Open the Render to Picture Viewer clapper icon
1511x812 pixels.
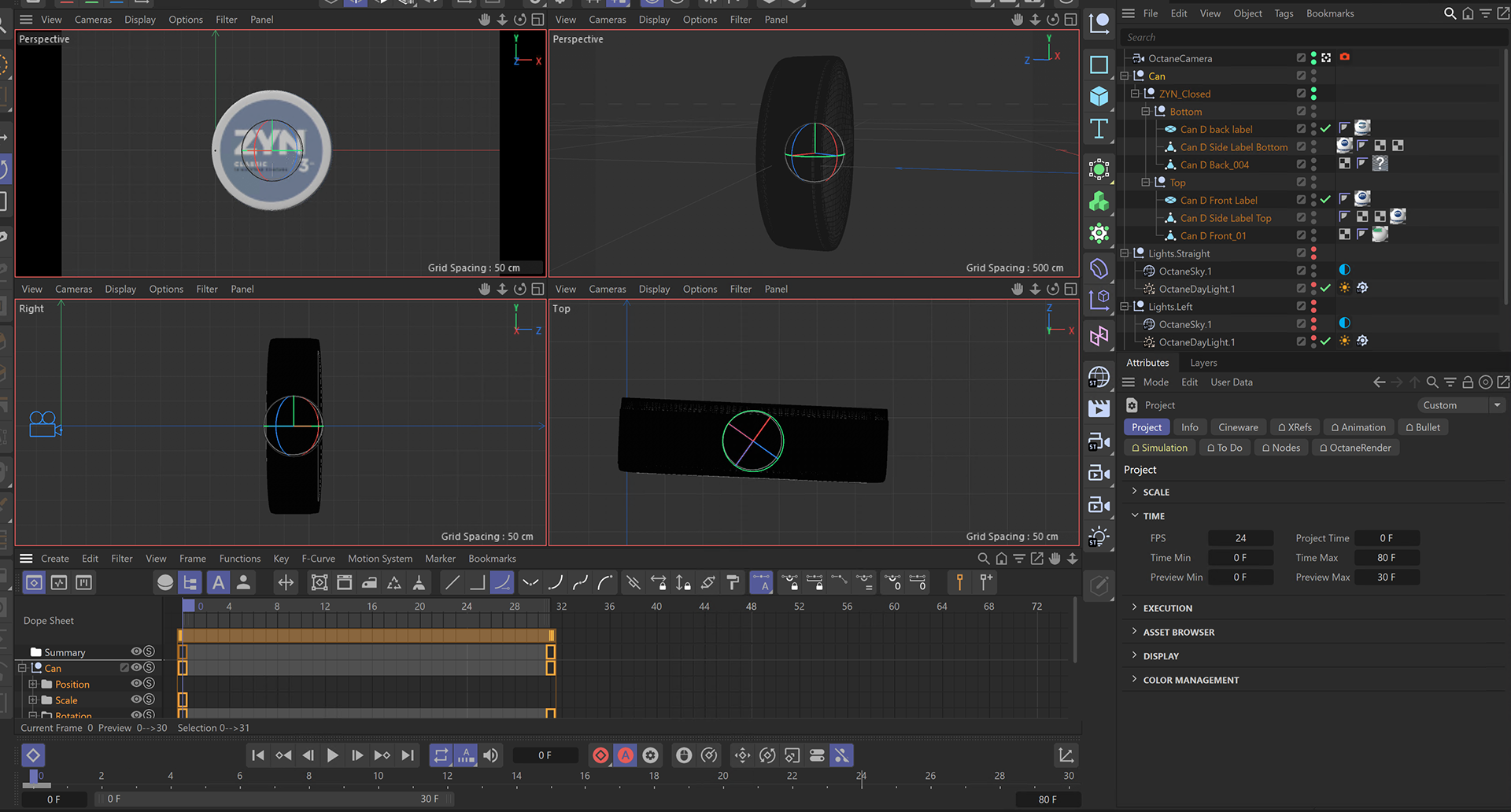(x=1099, y=408)
